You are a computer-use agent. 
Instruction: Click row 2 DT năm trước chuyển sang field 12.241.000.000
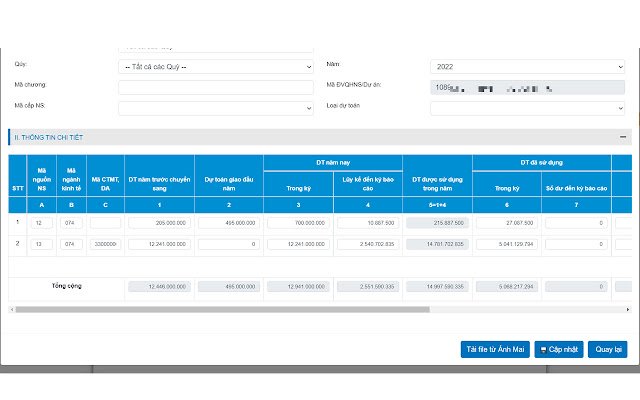pos(159,244)
